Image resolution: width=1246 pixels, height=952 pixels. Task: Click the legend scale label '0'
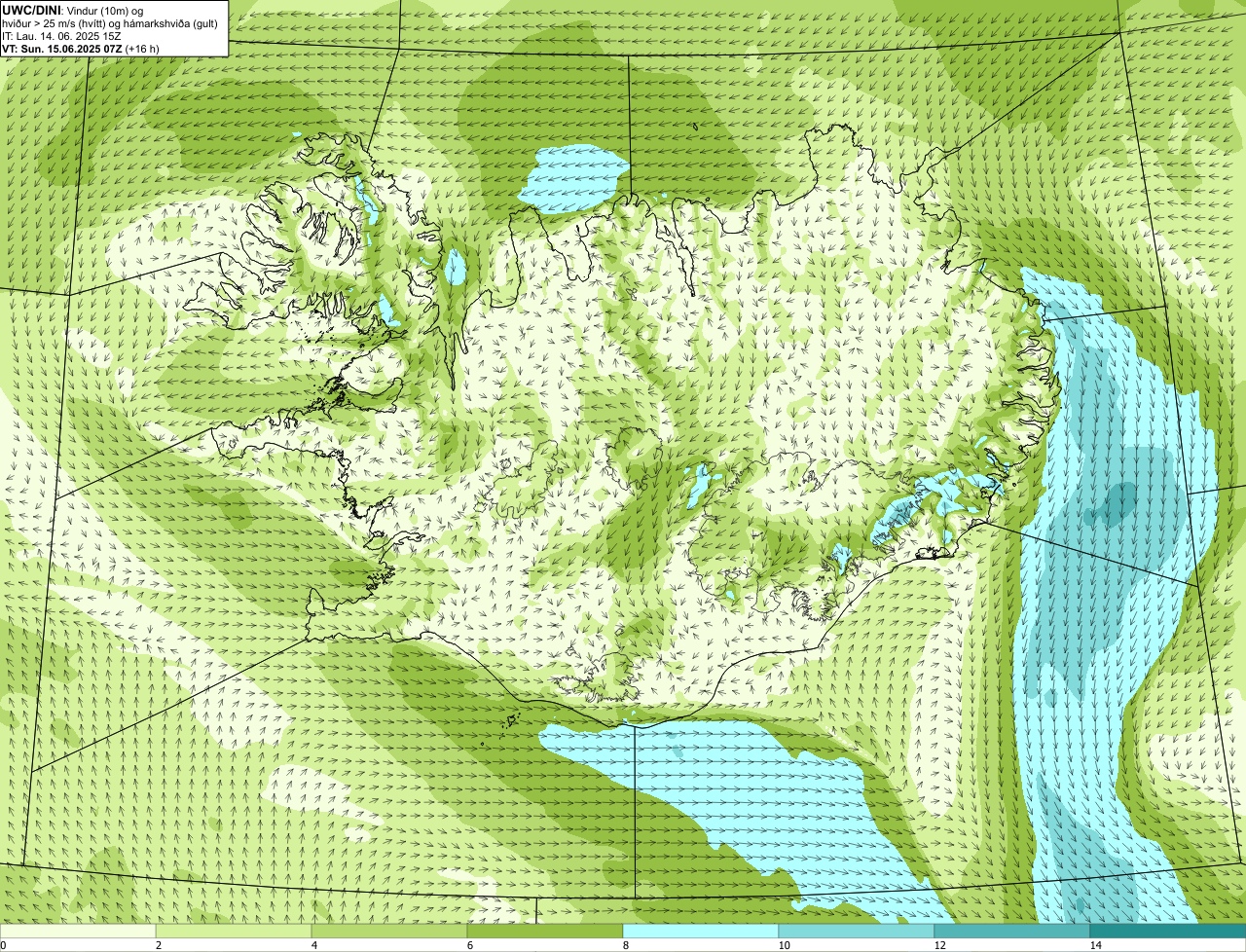pos(3,945)
